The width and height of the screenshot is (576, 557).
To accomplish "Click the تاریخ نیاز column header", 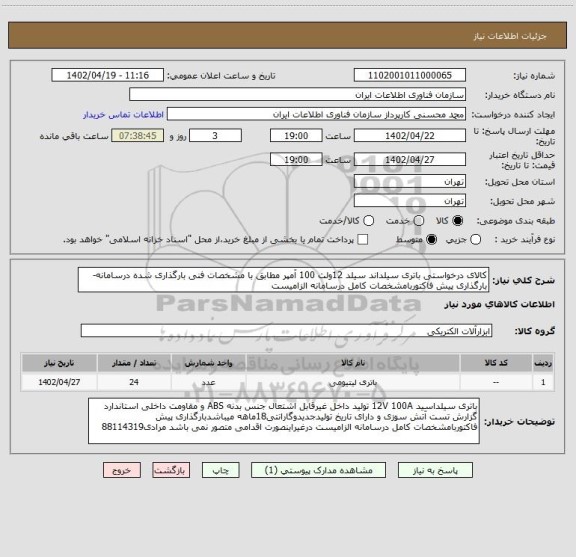I will pyautogui.click(x=59, y=363).
